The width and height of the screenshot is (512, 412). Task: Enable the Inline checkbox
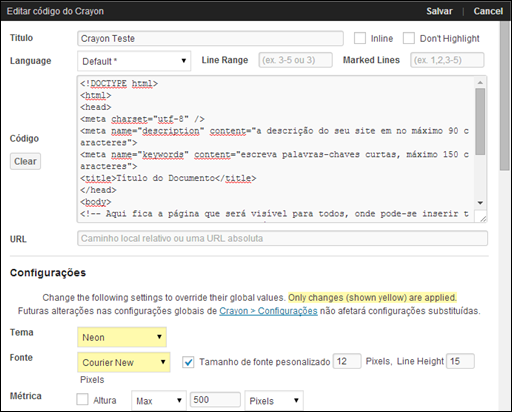(360, 38)
